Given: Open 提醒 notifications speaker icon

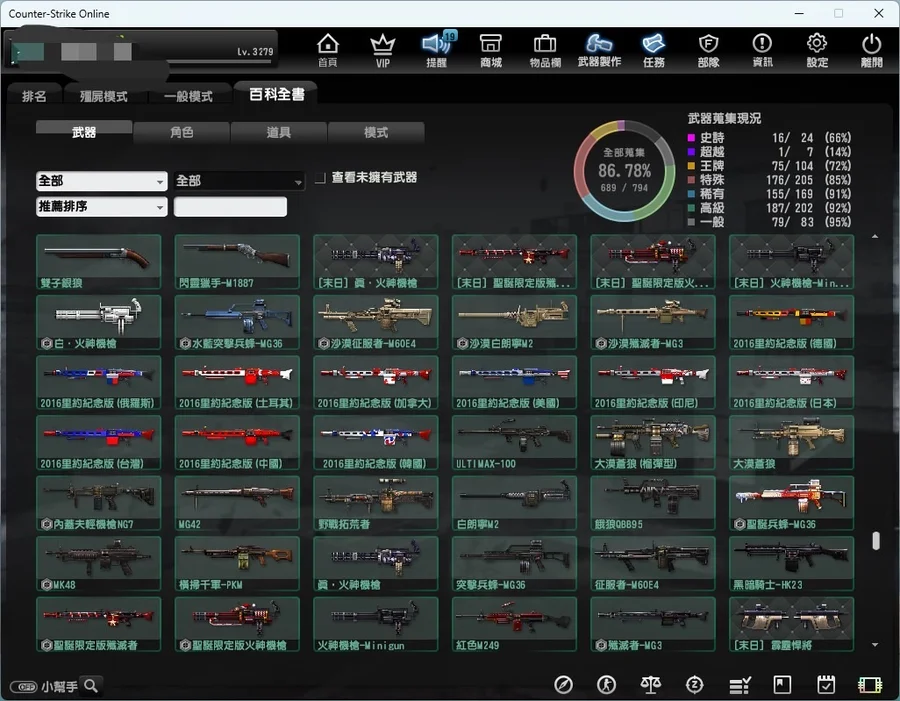Looking at the screenshot, I should [x=436, y=49].
